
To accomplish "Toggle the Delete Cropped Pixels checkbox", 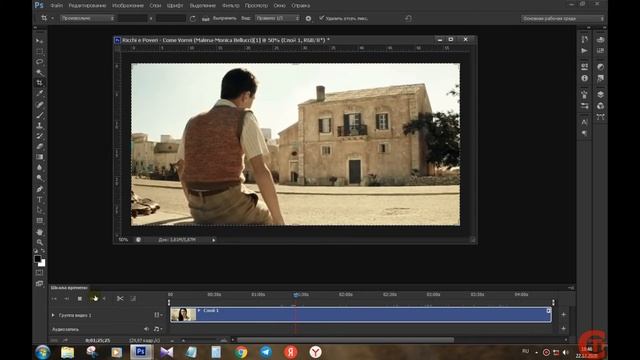I will coord(321,18).
